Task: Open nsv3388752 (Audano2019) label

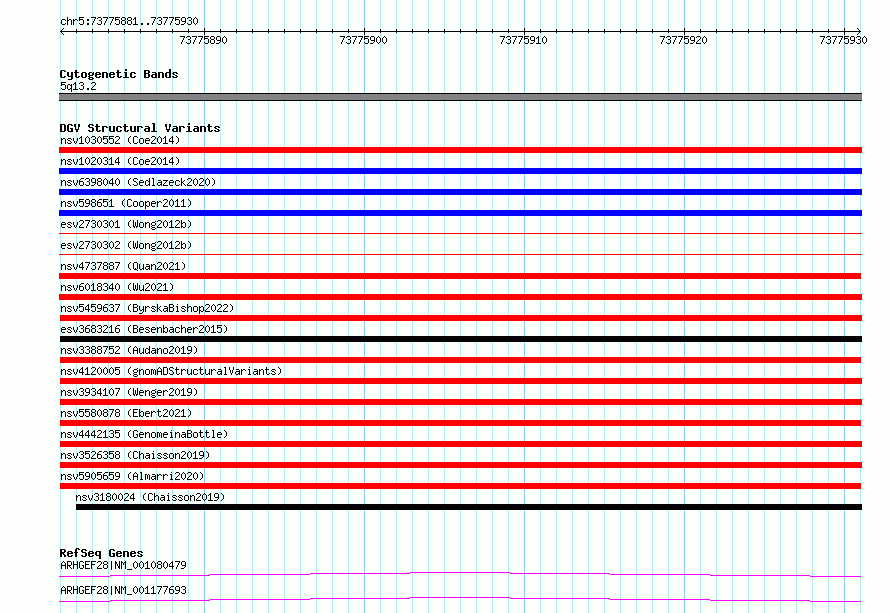Action: (129, 350)
